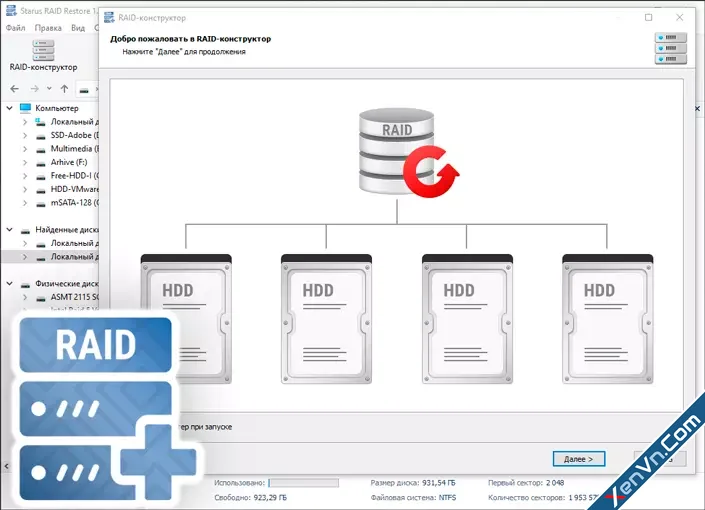The image size is (705, 510).
Task: Go forward with the right arrow
Action: pos(34,89)
